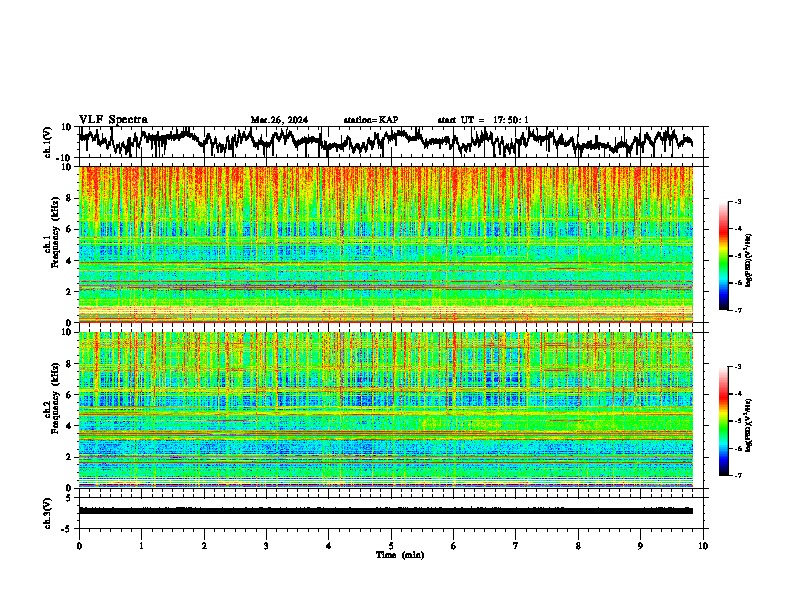Click the ch.1 spectrogram panel
Screen dimensions: 792x612
click(x=385, y=244)
